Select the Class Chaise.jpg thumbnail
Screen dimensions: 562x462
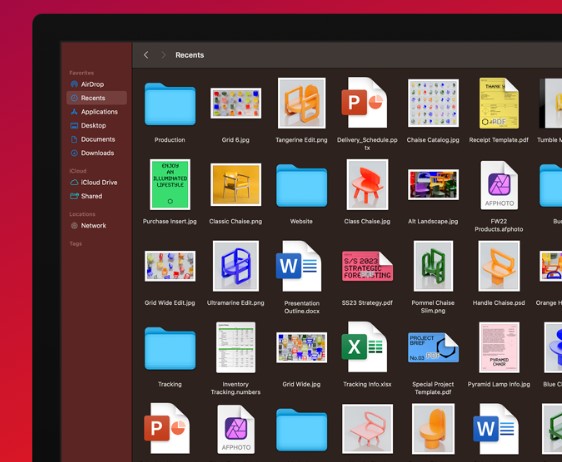pos(367,185)
